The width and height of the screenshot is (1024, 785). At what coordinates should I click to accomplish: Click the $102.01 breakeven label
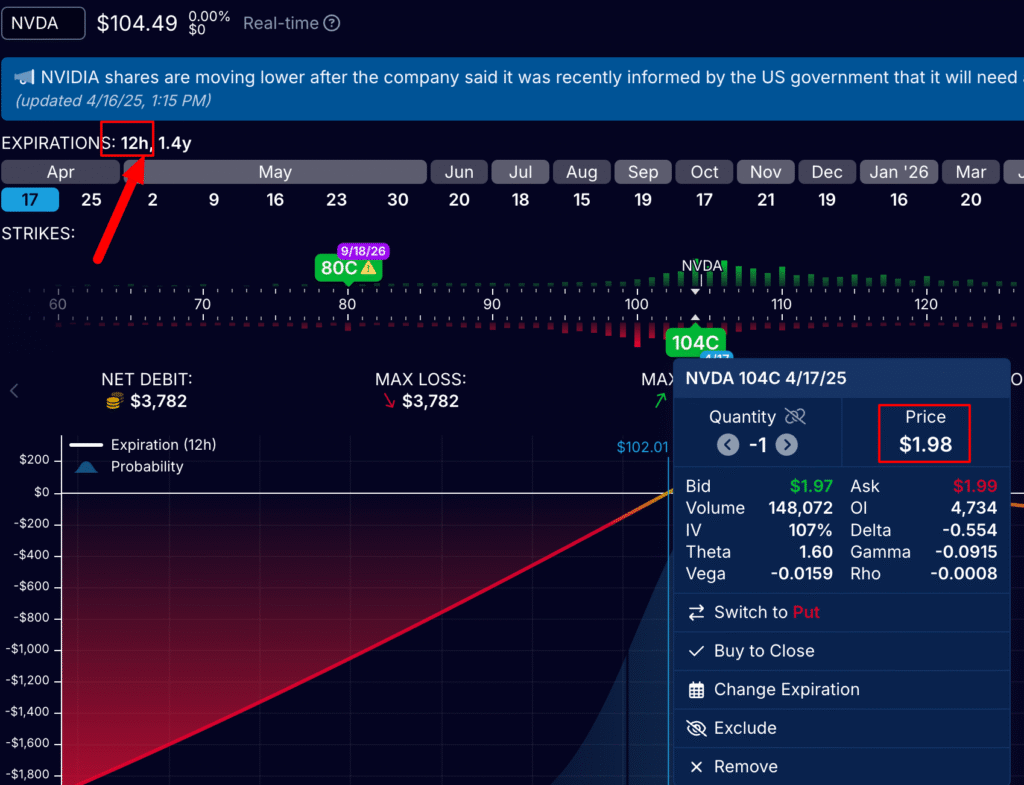click(x=643, y=447)
